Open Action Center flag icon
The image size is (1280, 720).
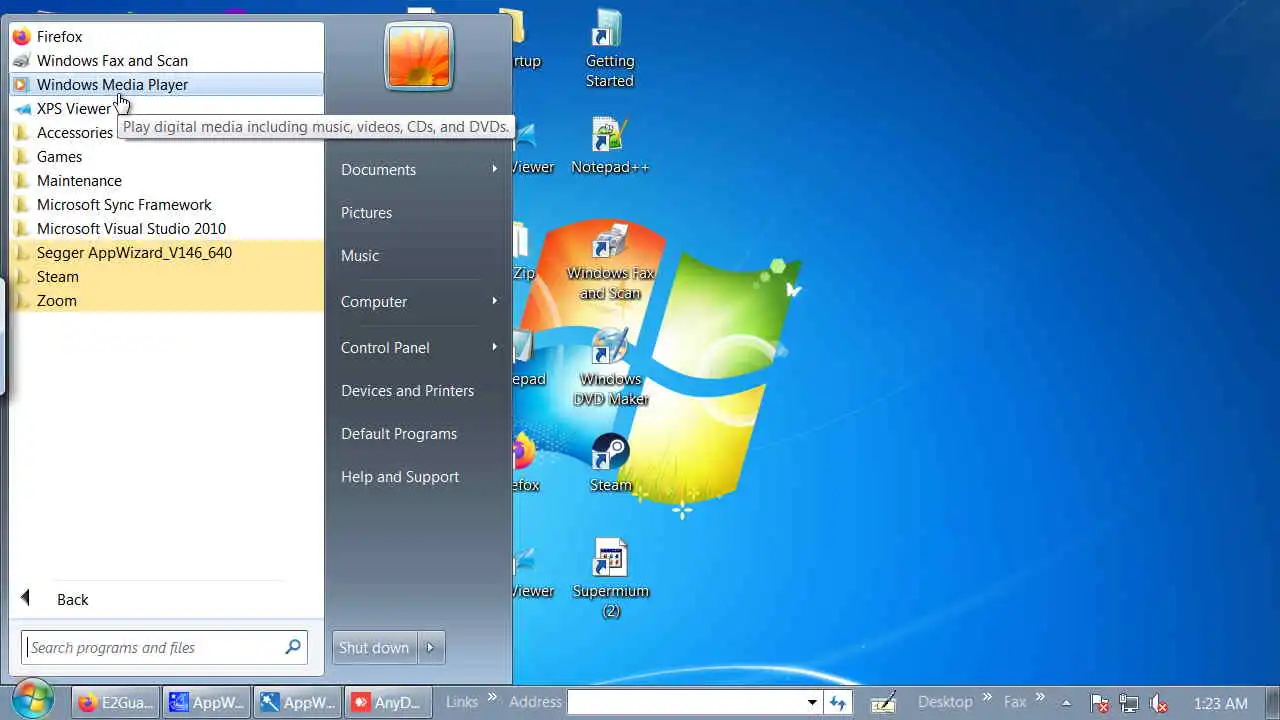(x=1099, y=703)
